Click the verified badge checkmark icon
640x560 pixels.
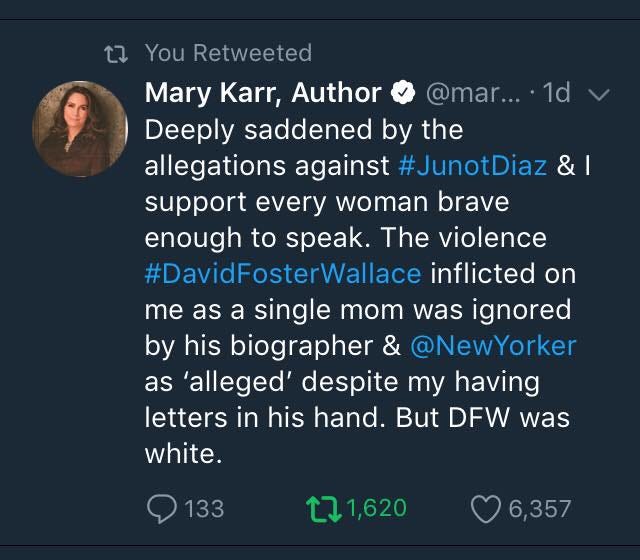[x=403, y=92]
